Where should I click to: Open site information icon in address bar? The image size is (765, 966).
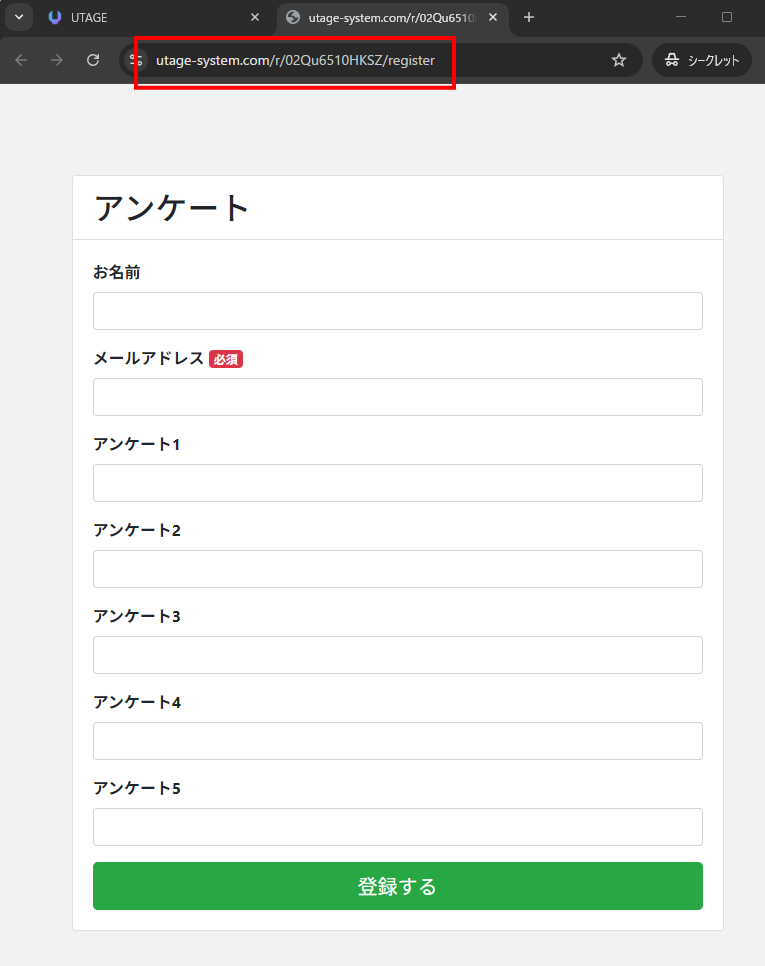pyautogui.click(x=137, y=60)
